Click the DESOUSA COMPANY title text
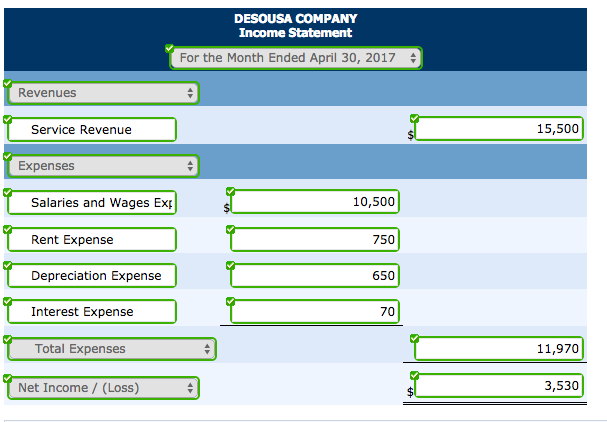The width and height of the screenshot is (607, 422). coord(296,19)
